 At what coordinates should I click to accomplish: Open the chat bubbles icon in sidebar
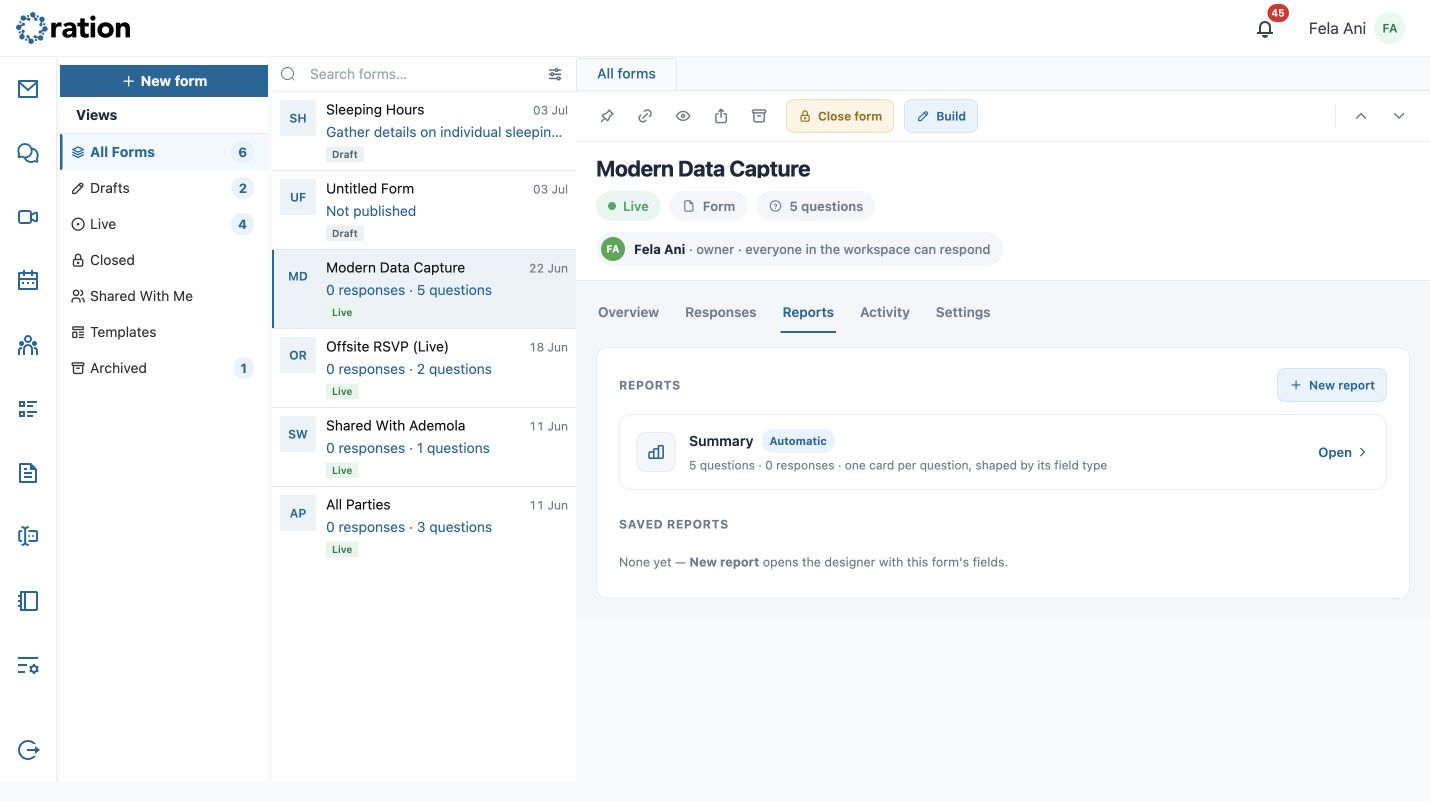tap(28, 153)
